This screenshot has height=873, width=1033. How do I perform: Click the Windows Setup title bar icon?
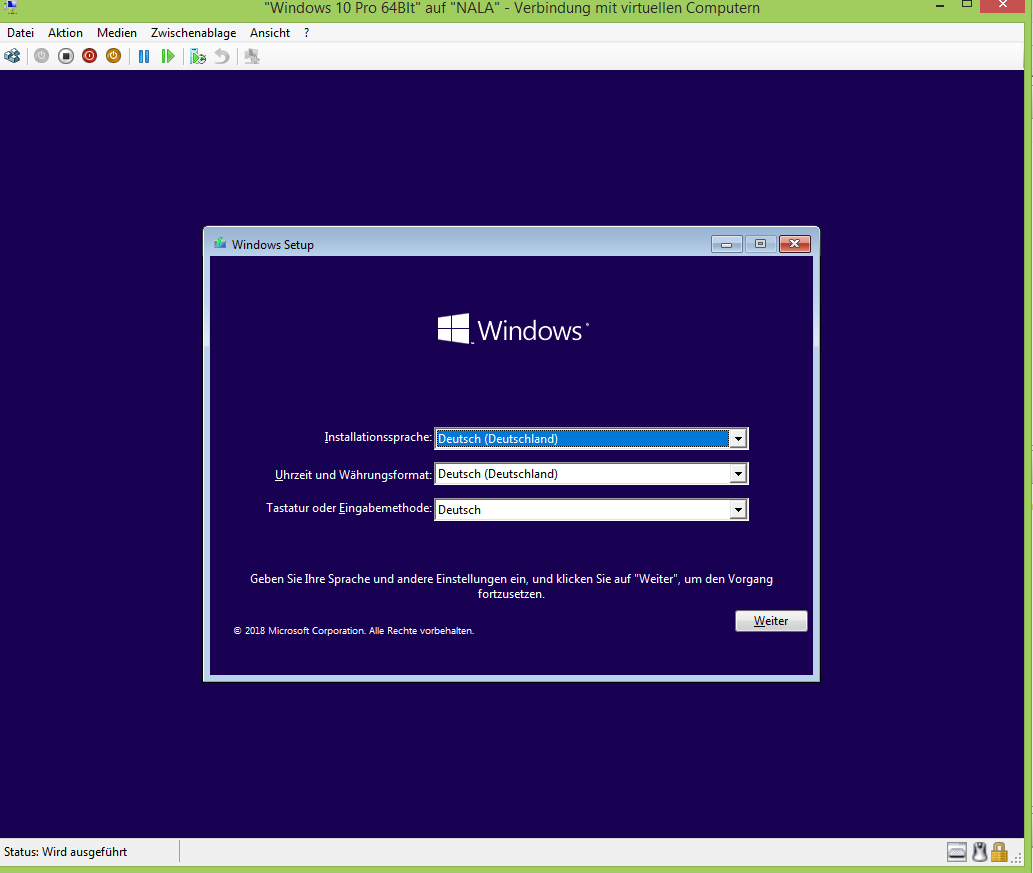220,244
